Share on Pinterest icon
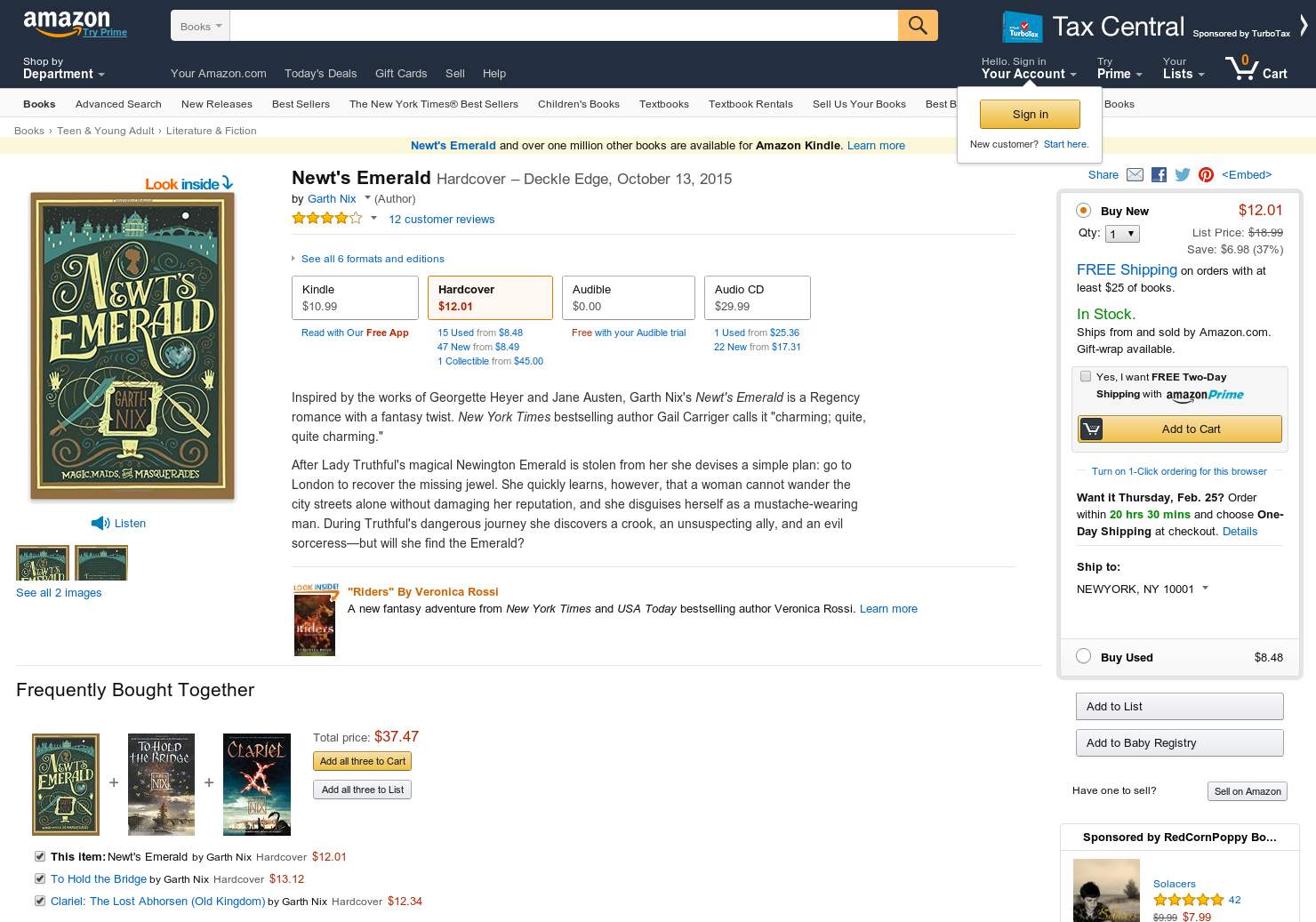 pyautogui.click(x=1206, y=174)
